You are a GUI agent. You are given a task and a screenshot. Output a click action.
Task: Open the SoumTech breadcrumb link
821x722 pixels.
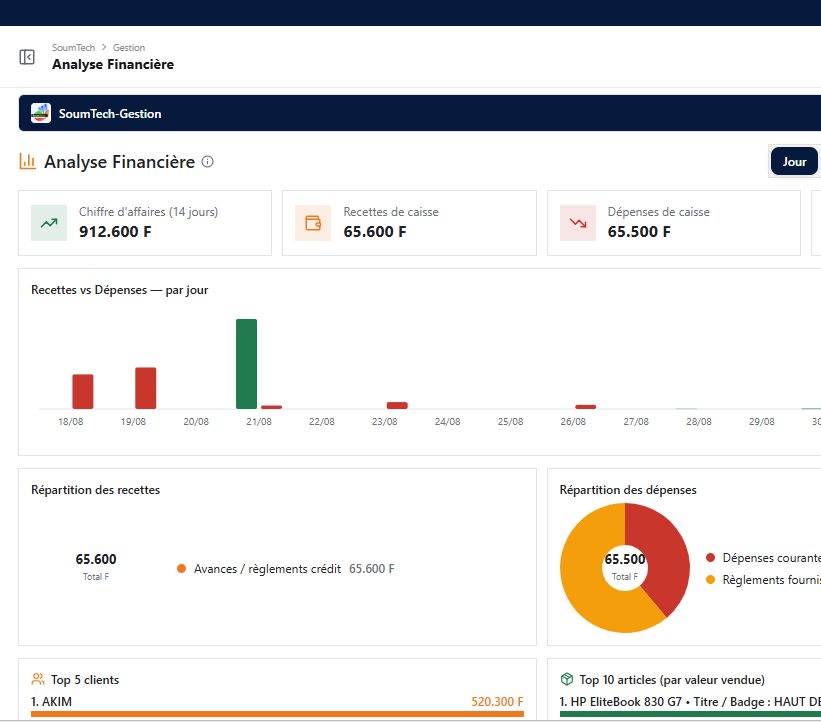point(73,48)
